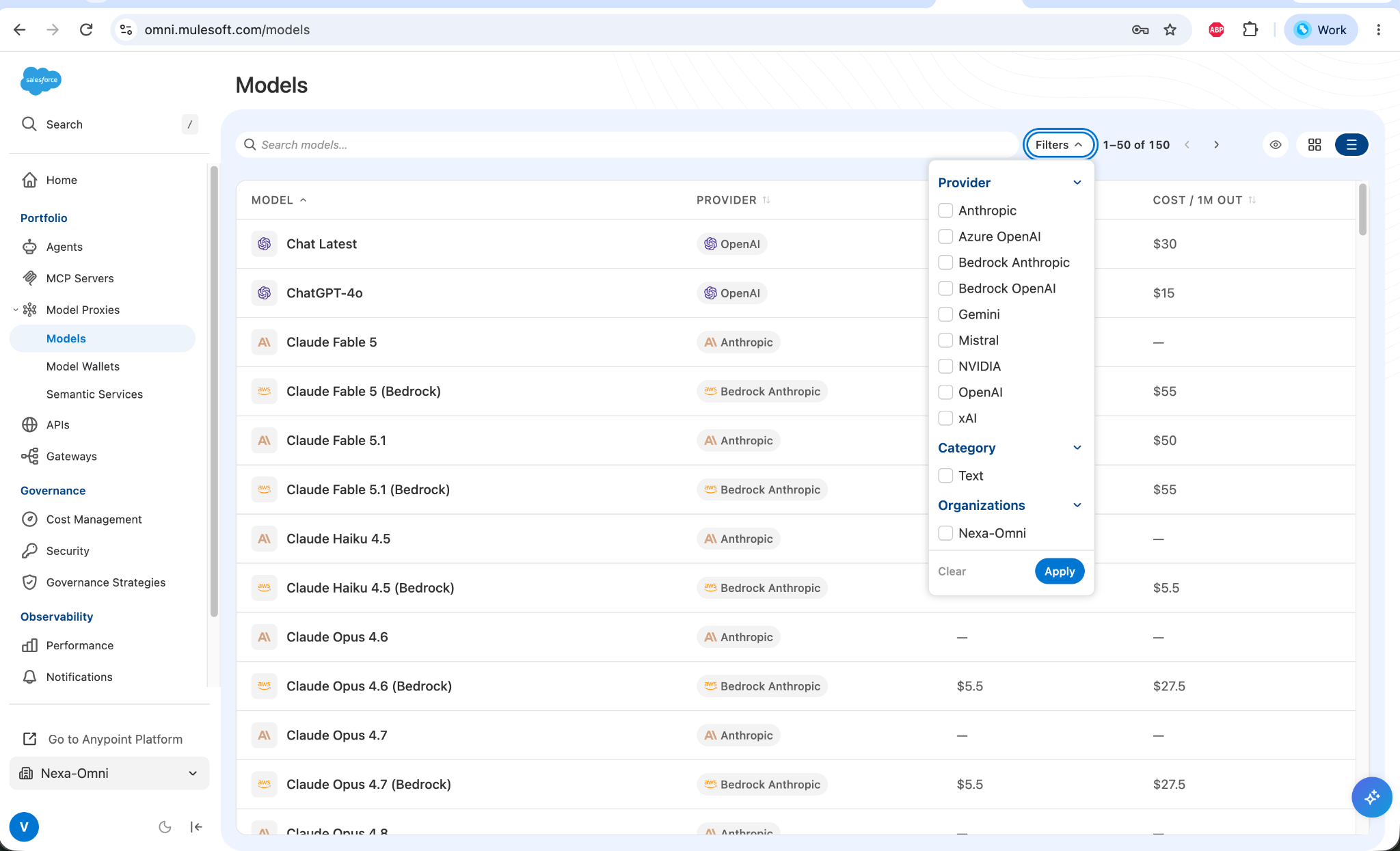Viewport: 1400px width, 851px height.
Task: Switch to grid card view
Action: tap(1315, 145)
